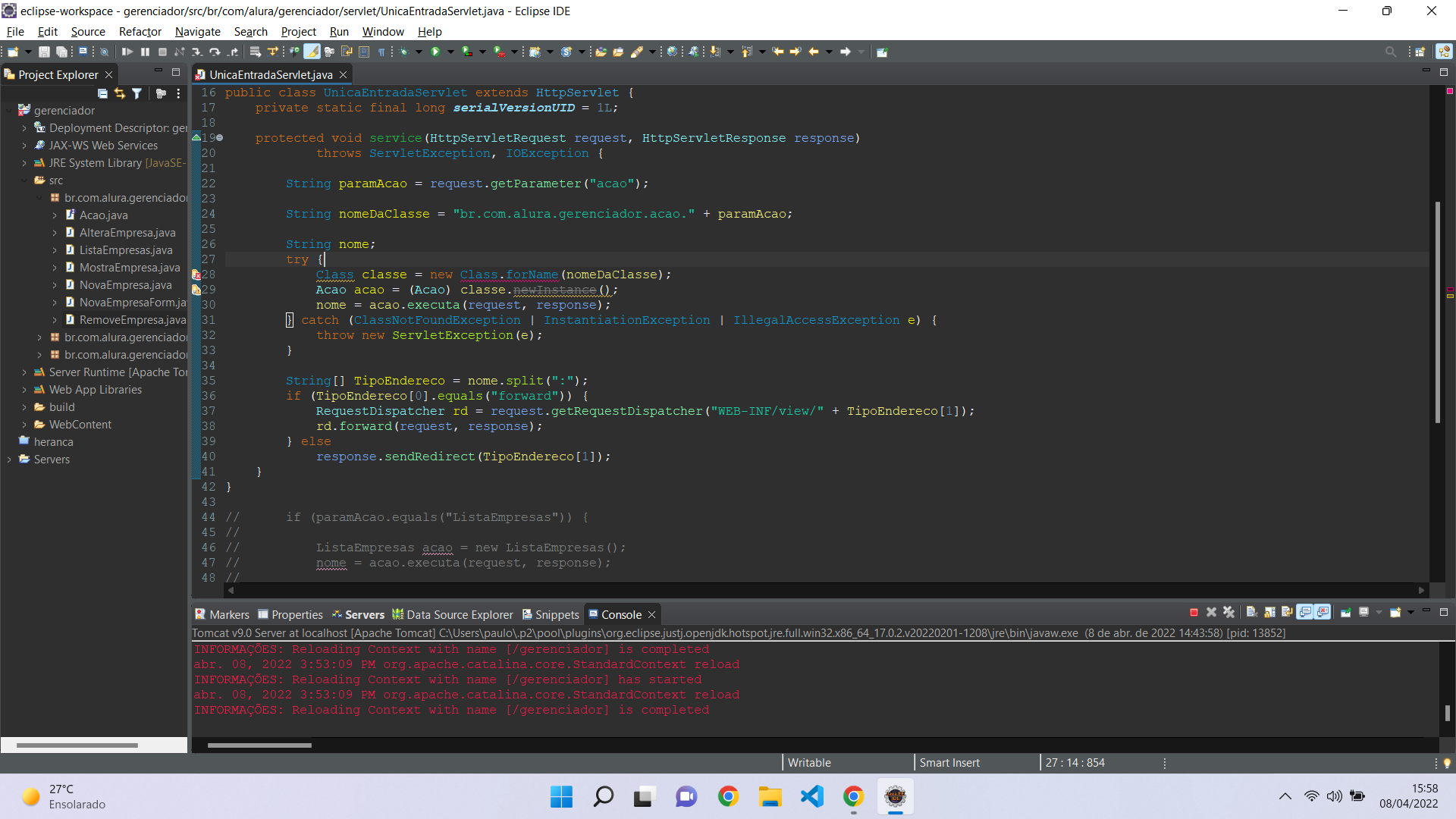
Task: Toggle Link with Editor in Project Explorer
Action: (119, 93)
